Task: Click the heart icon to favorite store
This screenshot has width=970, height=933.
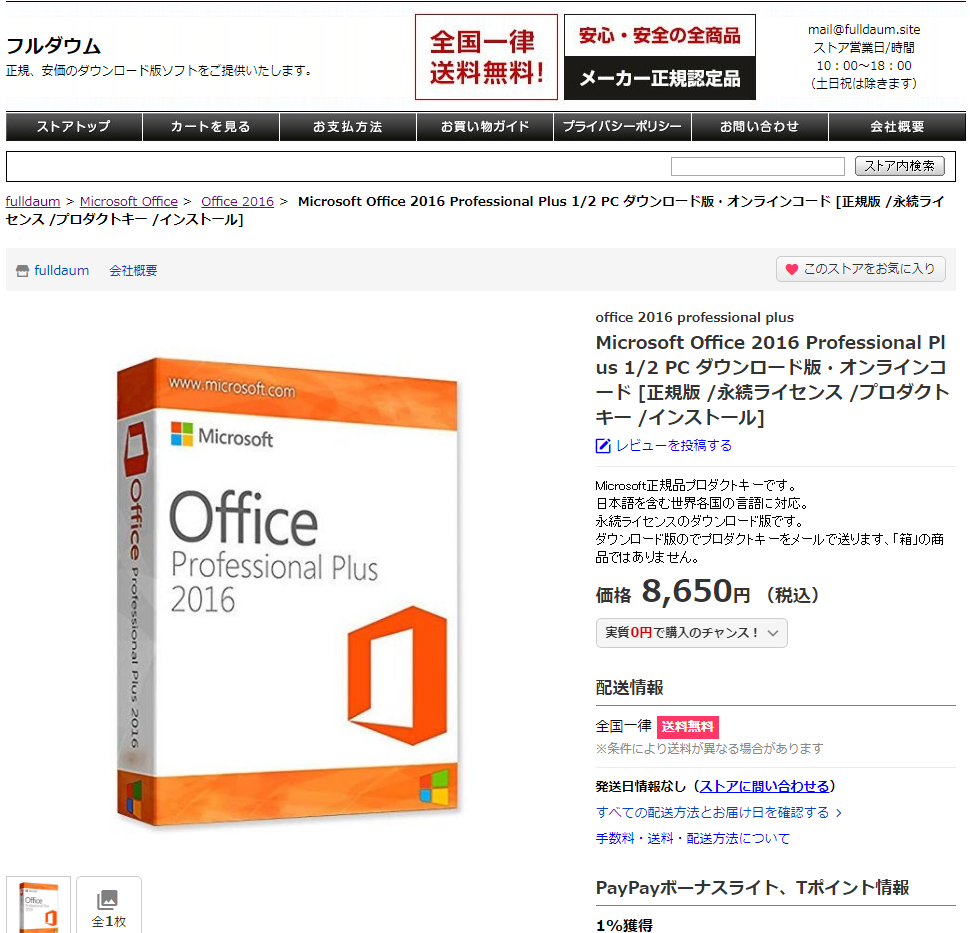Action: (791, 269)
